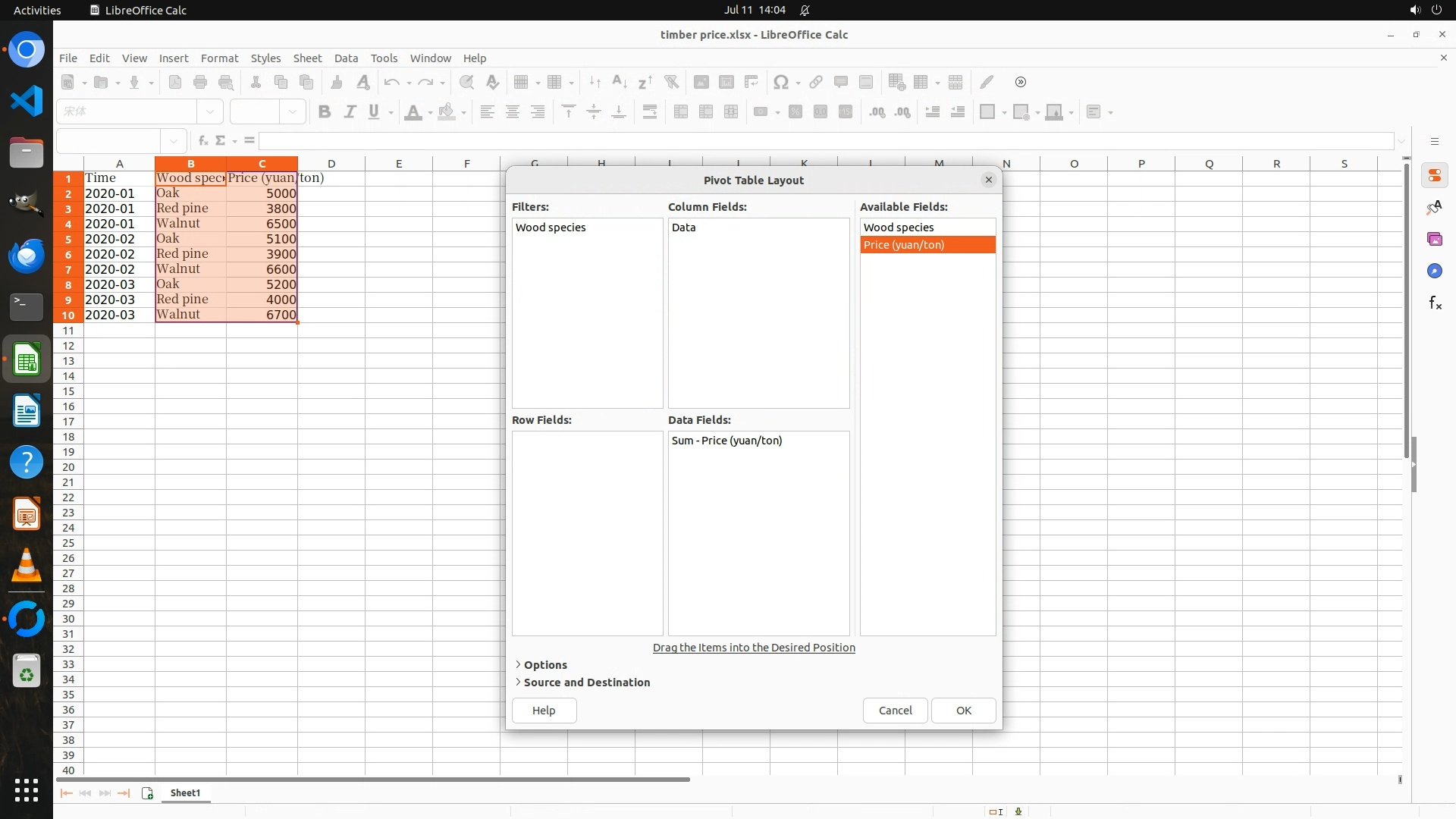
Task: Open the sidebar Navigator compass icon
Action: click(1434, 271)
